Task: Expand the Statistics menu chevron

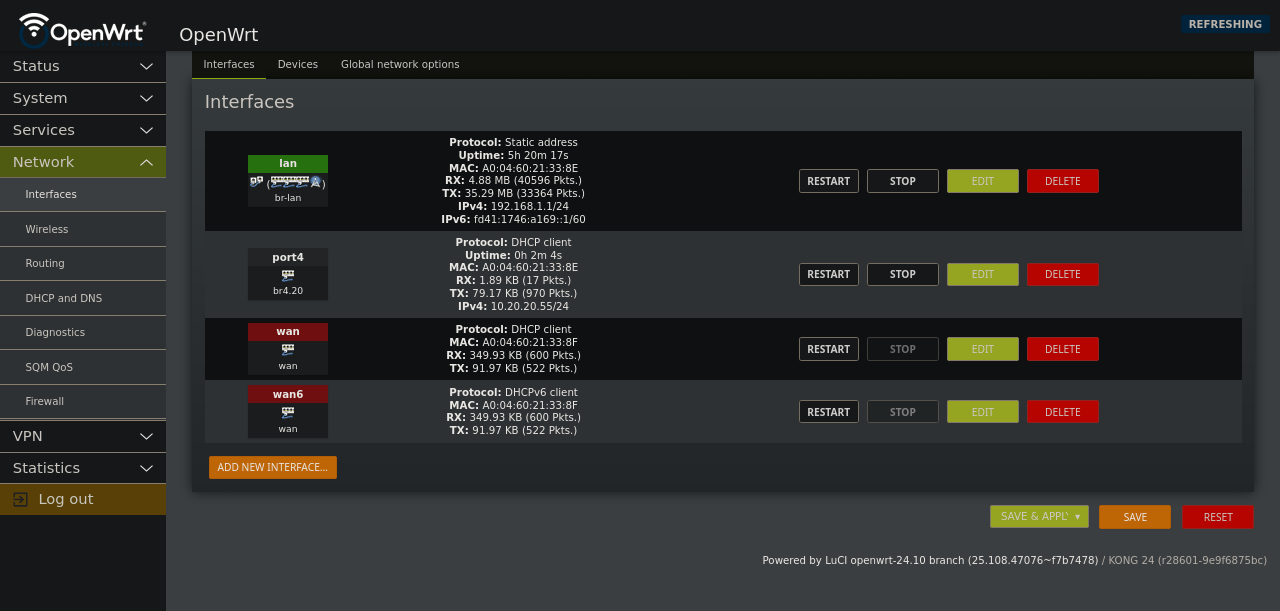Action: click(x=146, y=468)
